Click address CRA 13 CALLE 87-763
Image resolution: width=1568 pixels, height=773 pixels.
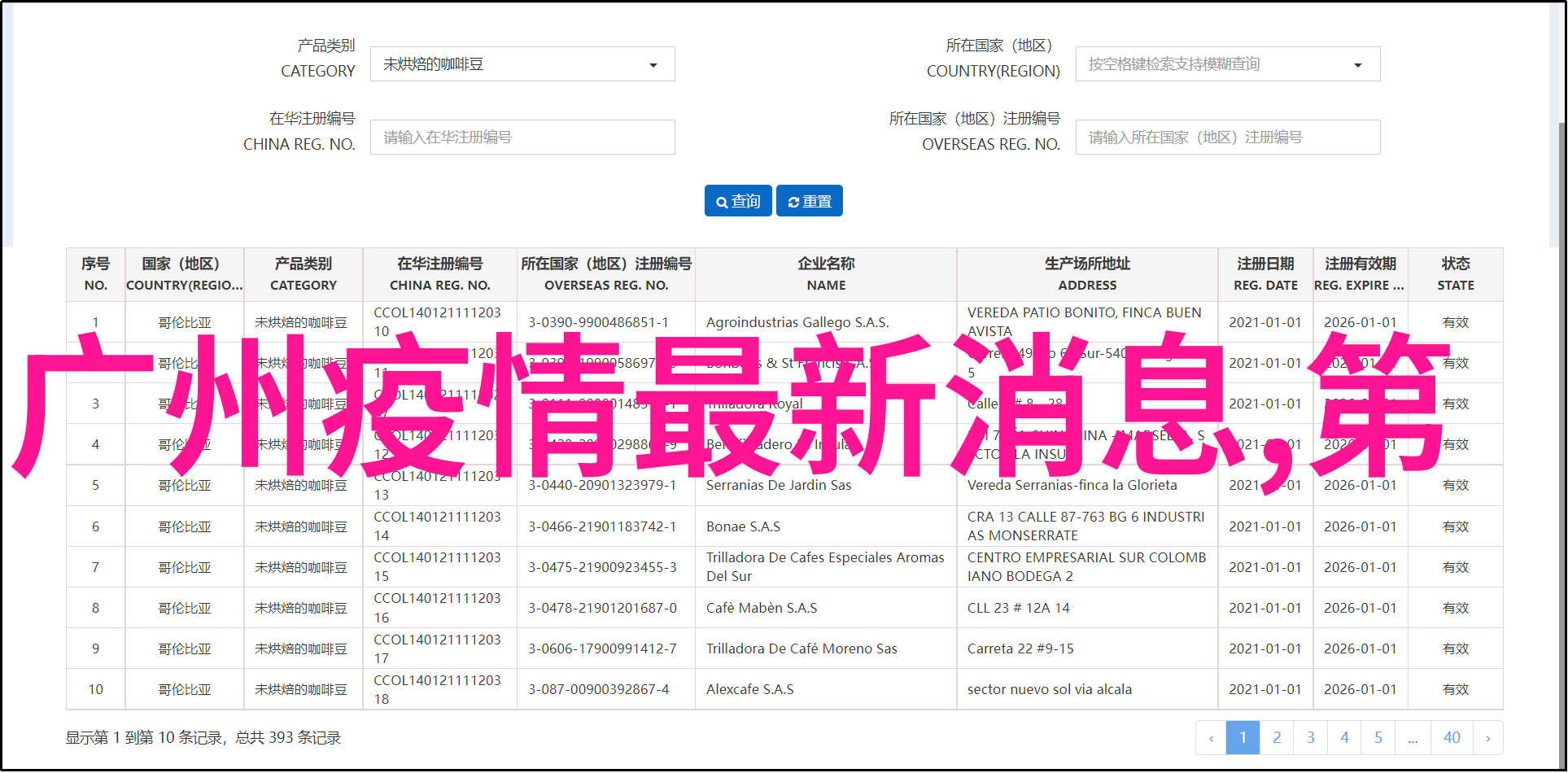pos(1085,526)
